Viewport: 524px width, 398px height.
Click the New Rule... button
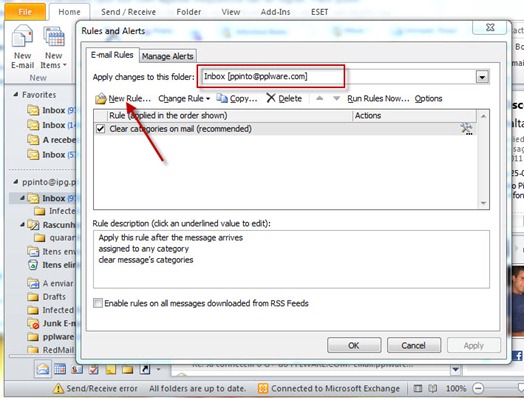[123, 99]
